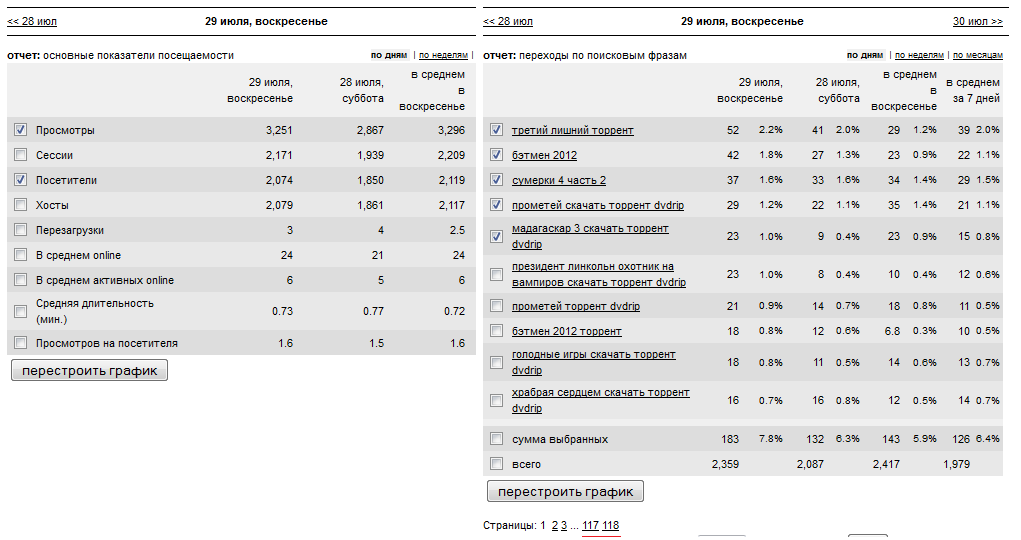Click Хосты value 2,079
This screenshot has height=540, width=1021.
pyautogui.click(x=279, y=205)
